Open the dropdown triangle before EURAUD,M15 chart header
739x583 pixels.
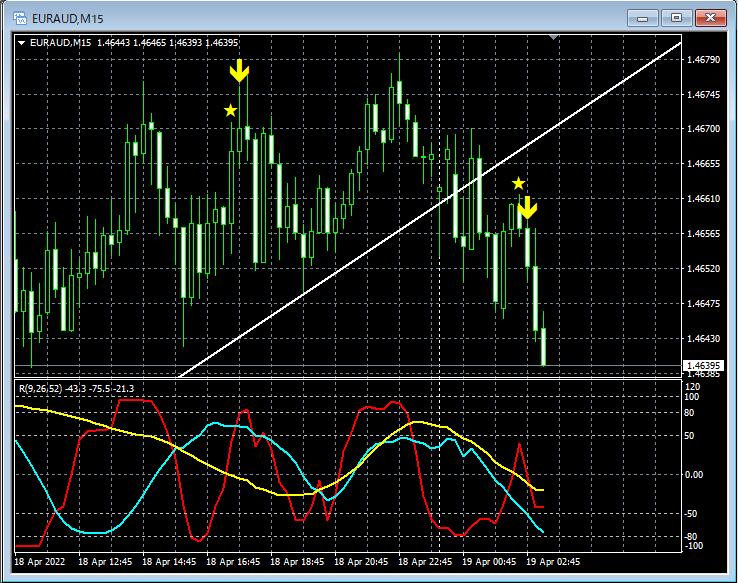pos(21,43)
